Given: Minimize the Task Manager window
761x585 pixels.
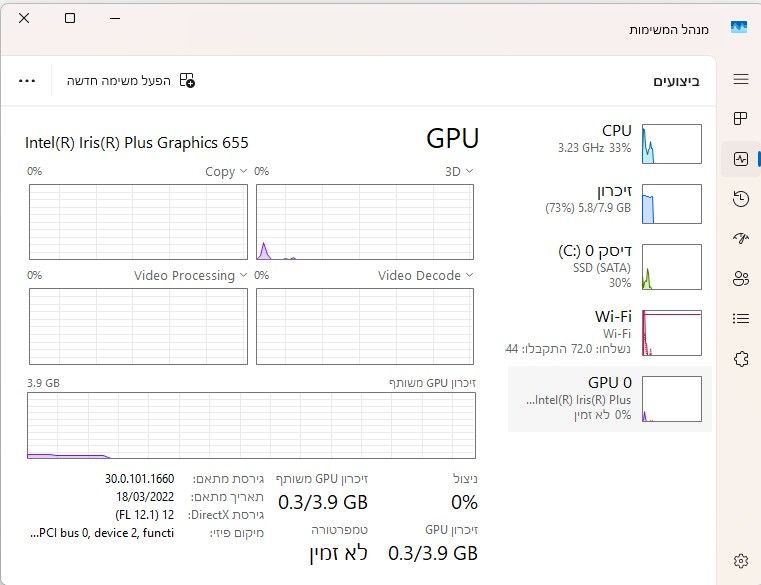Looking at the screenshot, I should 115,18.
